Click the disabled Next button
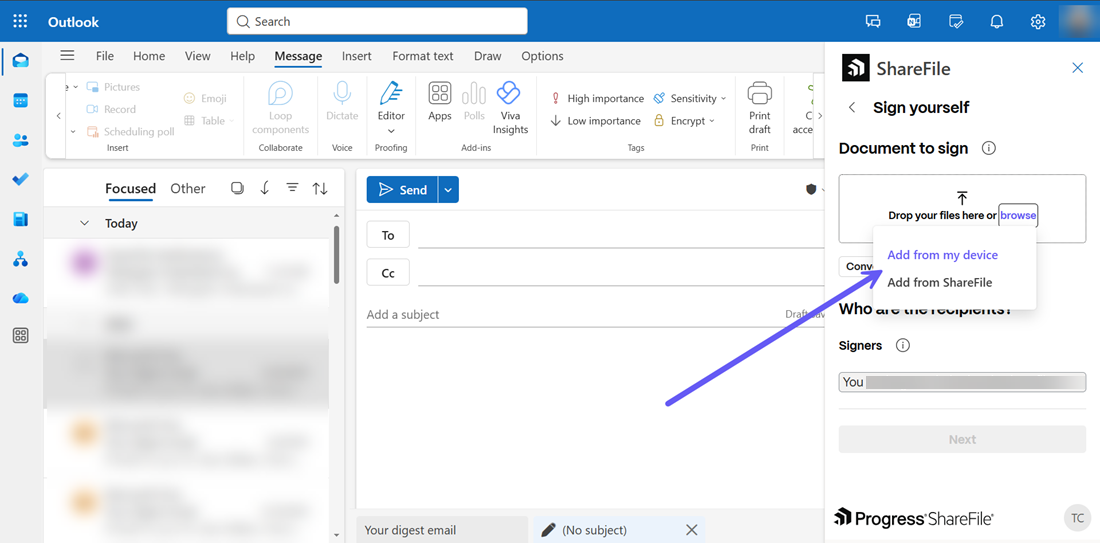1100x543 pixels. point(962,439)
